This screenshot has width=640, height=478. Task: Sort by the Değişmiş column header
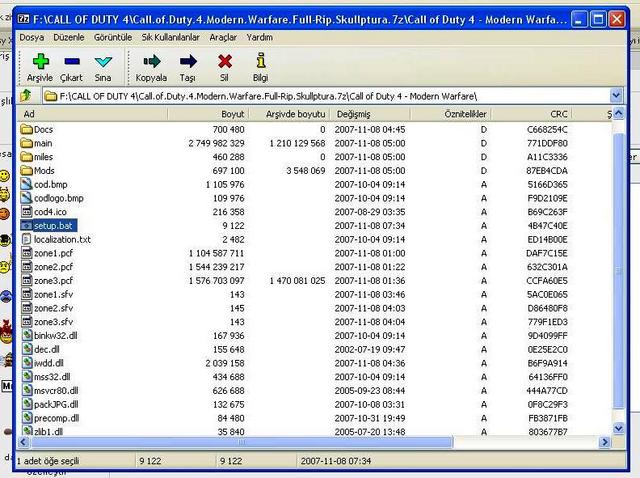coord(370,114)
